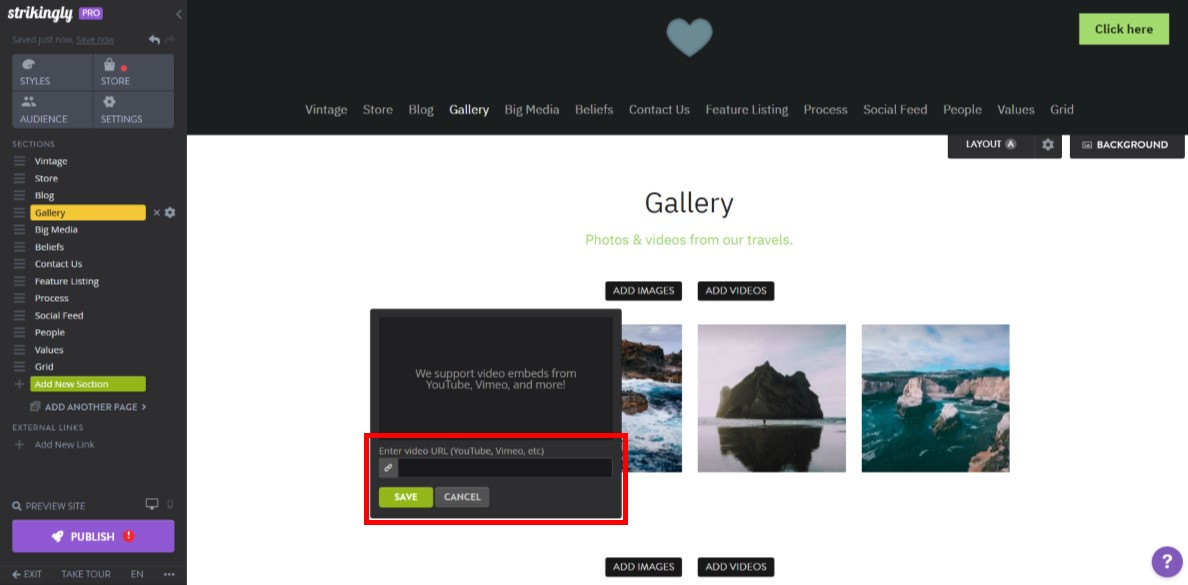Switch to mobile preview mode
The image size is (1188, 585).
pos(170,504)
